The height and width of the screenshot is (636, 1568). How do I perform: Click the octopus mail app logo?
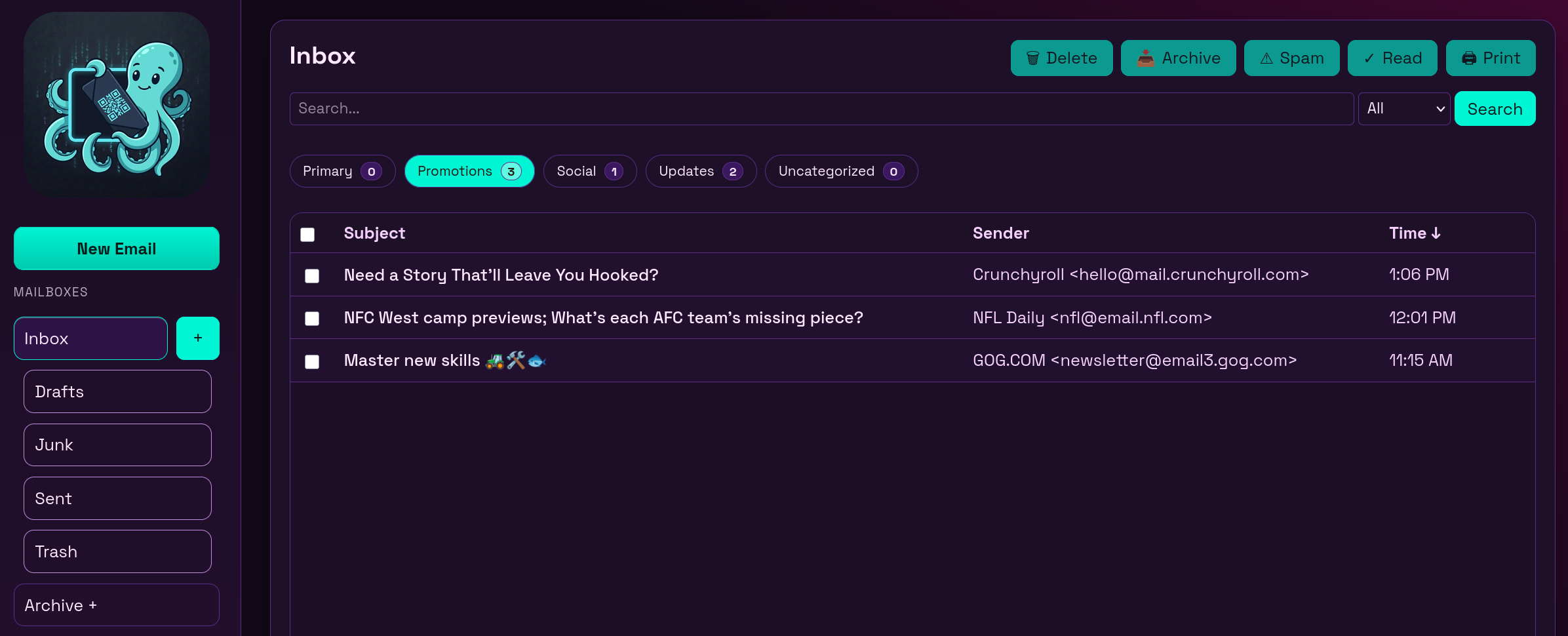(x=117, y=104)
